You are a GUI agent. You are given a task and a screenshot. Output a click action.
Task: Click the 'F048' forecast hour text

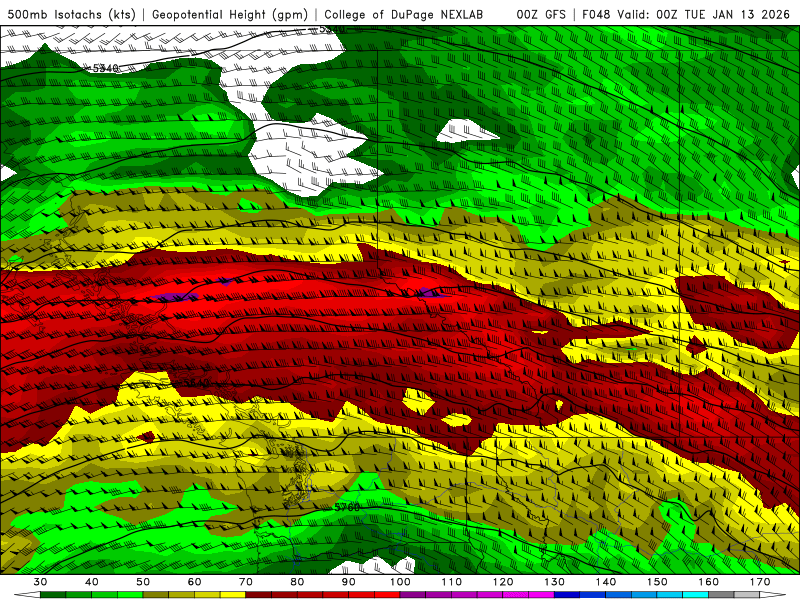[x=596, y=14]
